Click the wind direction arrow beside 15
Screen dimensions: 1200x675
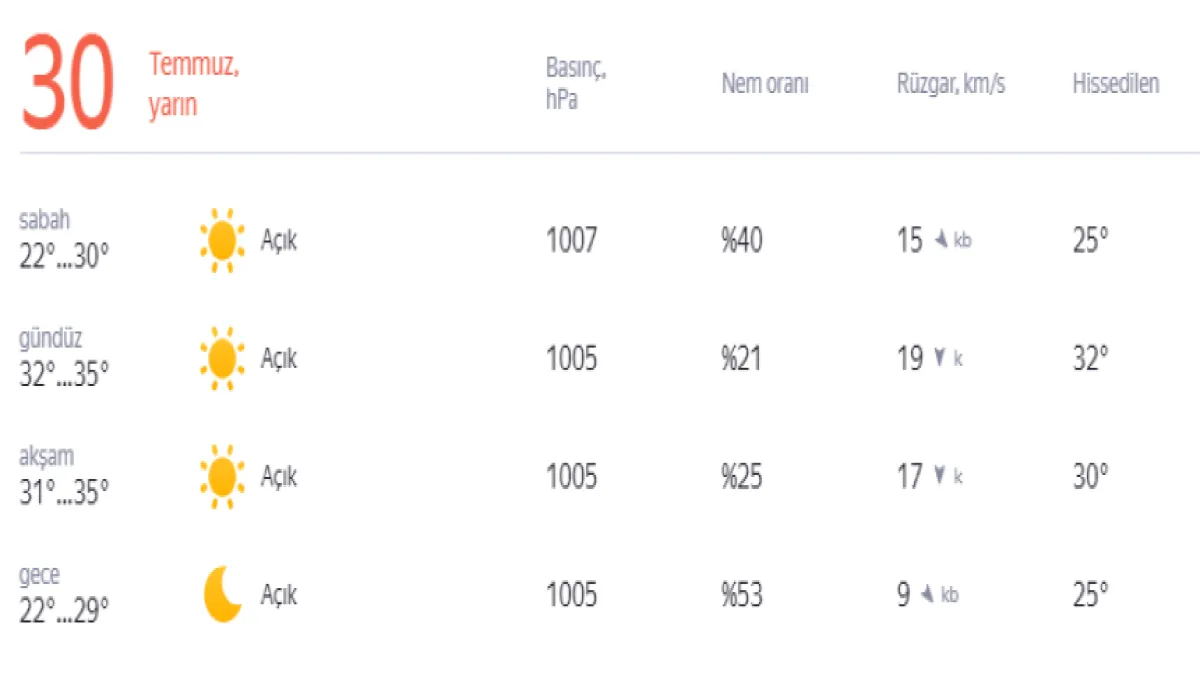click(940, 240)
